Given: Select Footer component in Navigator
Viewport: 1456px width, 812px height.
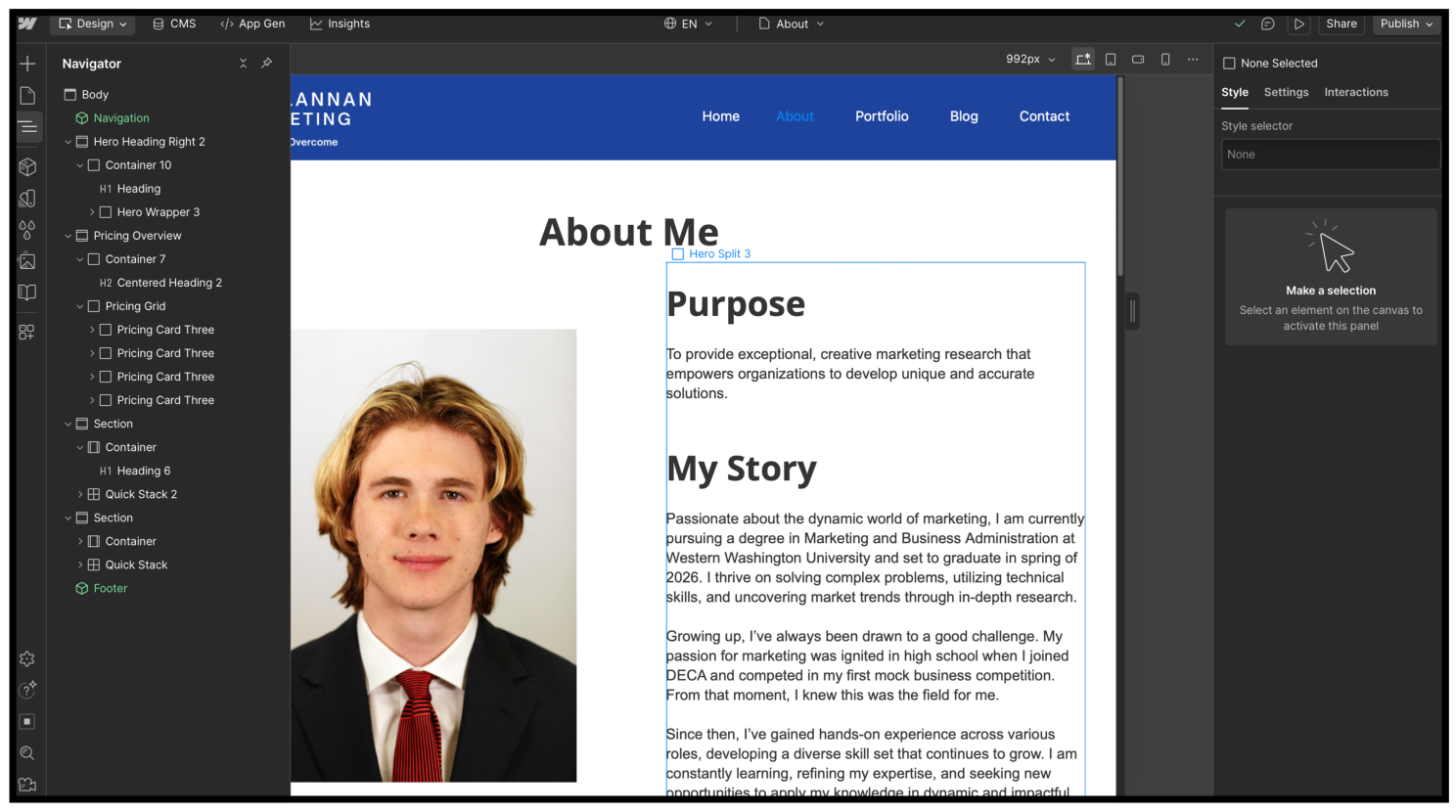Looking at the screenshot, I should (x=111, y=588).
